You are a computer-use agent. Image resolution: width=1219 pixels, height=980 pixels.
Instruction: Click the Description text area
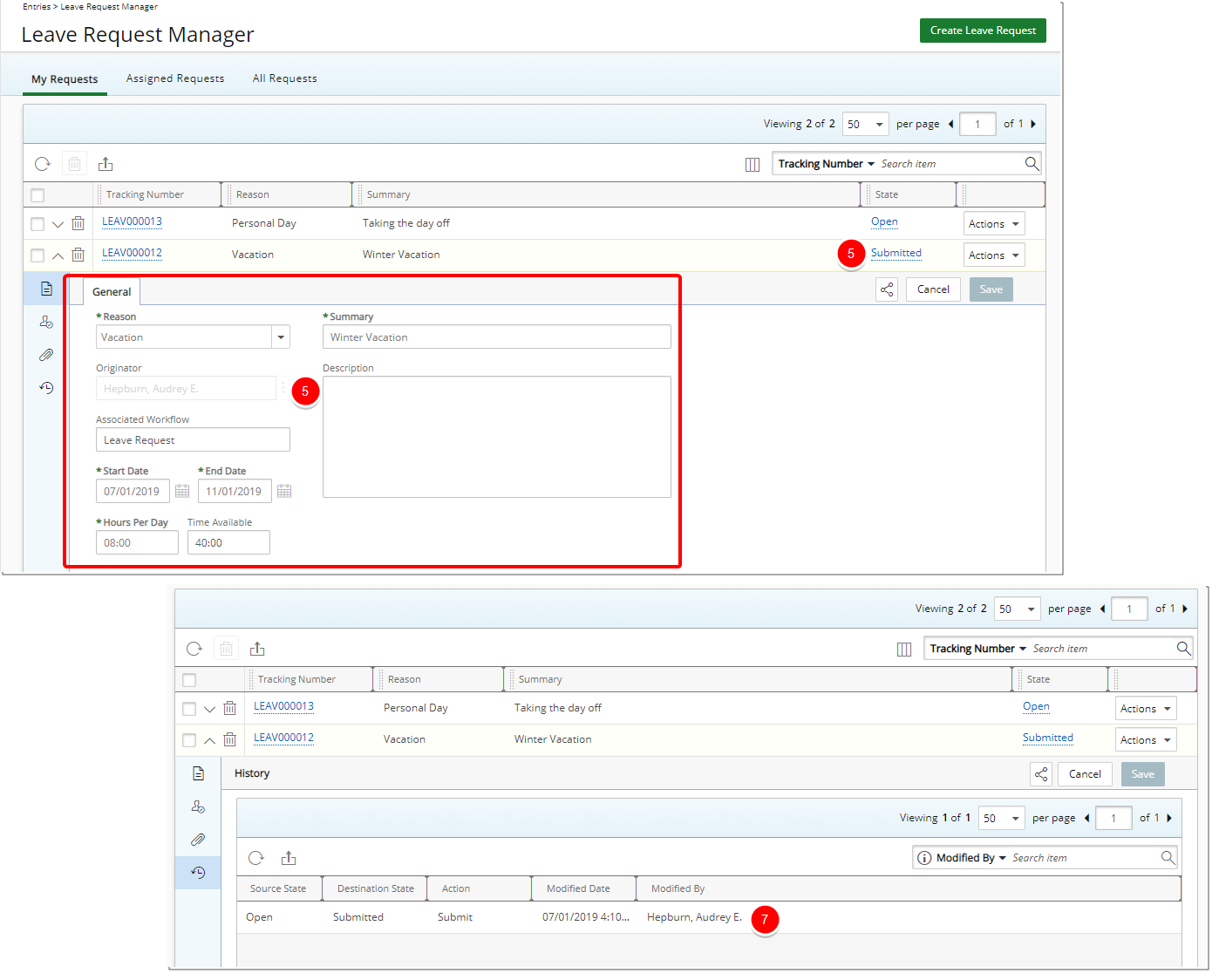[x=497, y=437]
